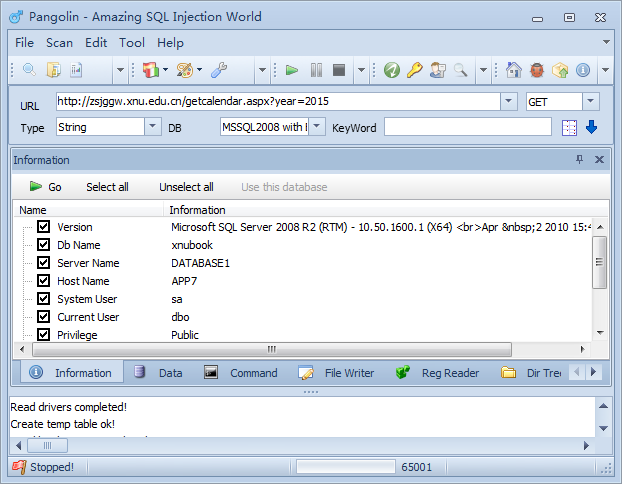Click the status bar progress bar
The width and height of the screenshot is (622, 484).
(346, 467)
